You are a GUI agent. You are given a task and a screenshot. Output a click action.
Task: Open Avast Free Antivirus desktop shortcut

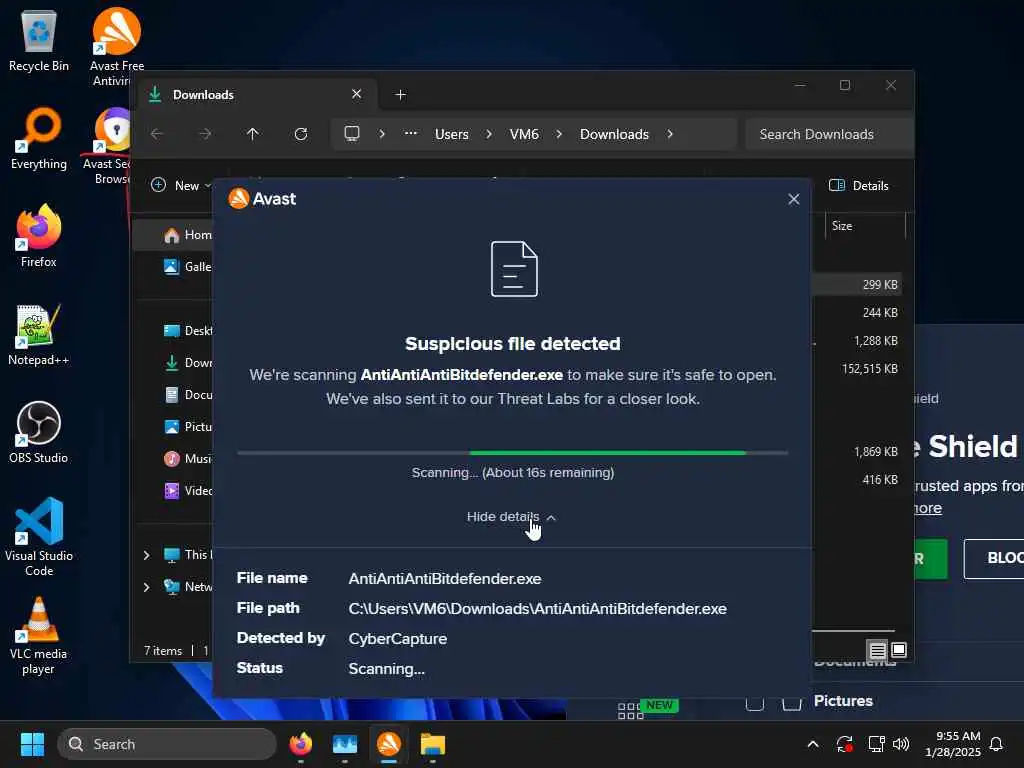coord(116,46)
